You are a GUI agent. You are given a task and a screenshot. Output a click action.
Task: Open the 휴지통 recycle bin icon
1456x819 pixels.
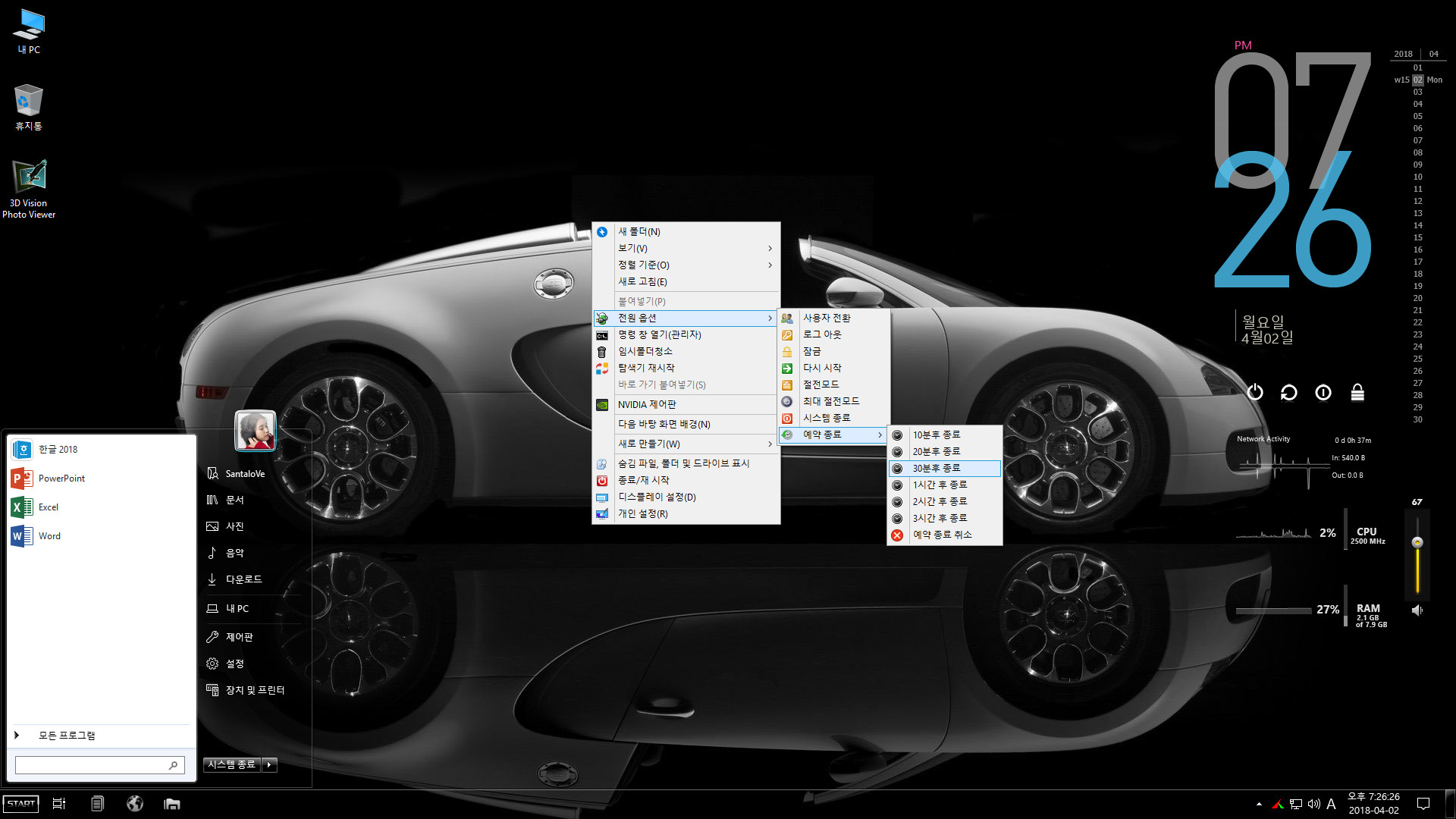[x=29, y=107]
